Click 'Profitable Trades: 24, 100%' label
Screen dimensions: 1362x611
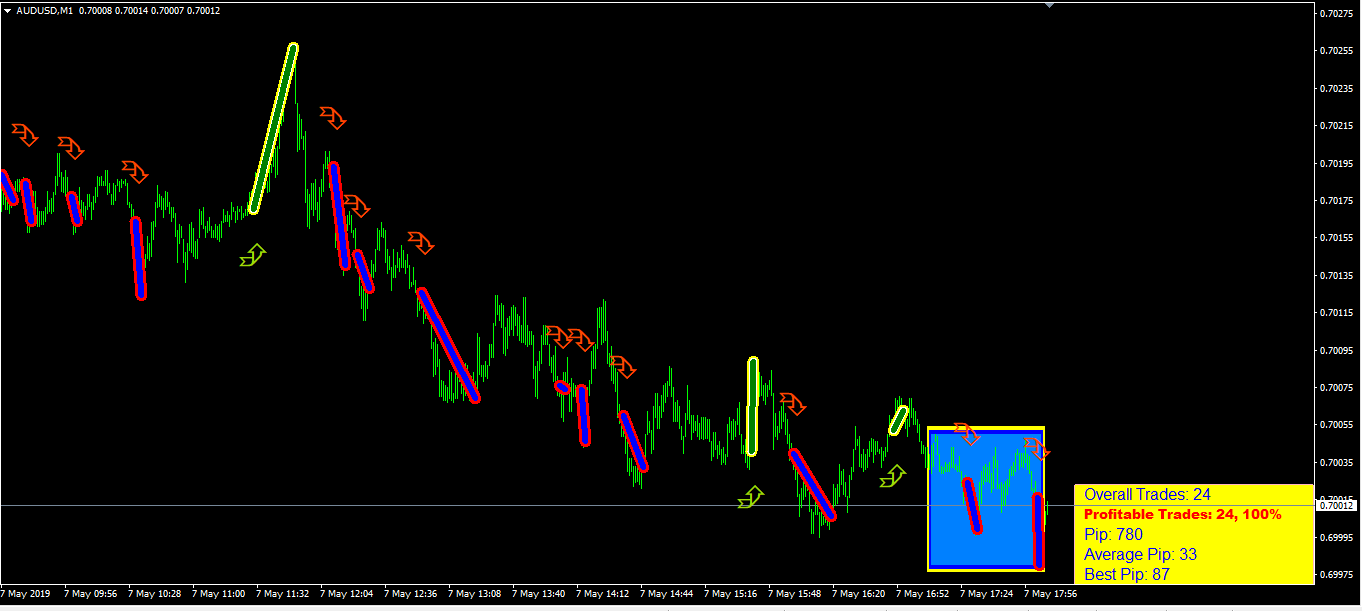tap(1183, 514)
